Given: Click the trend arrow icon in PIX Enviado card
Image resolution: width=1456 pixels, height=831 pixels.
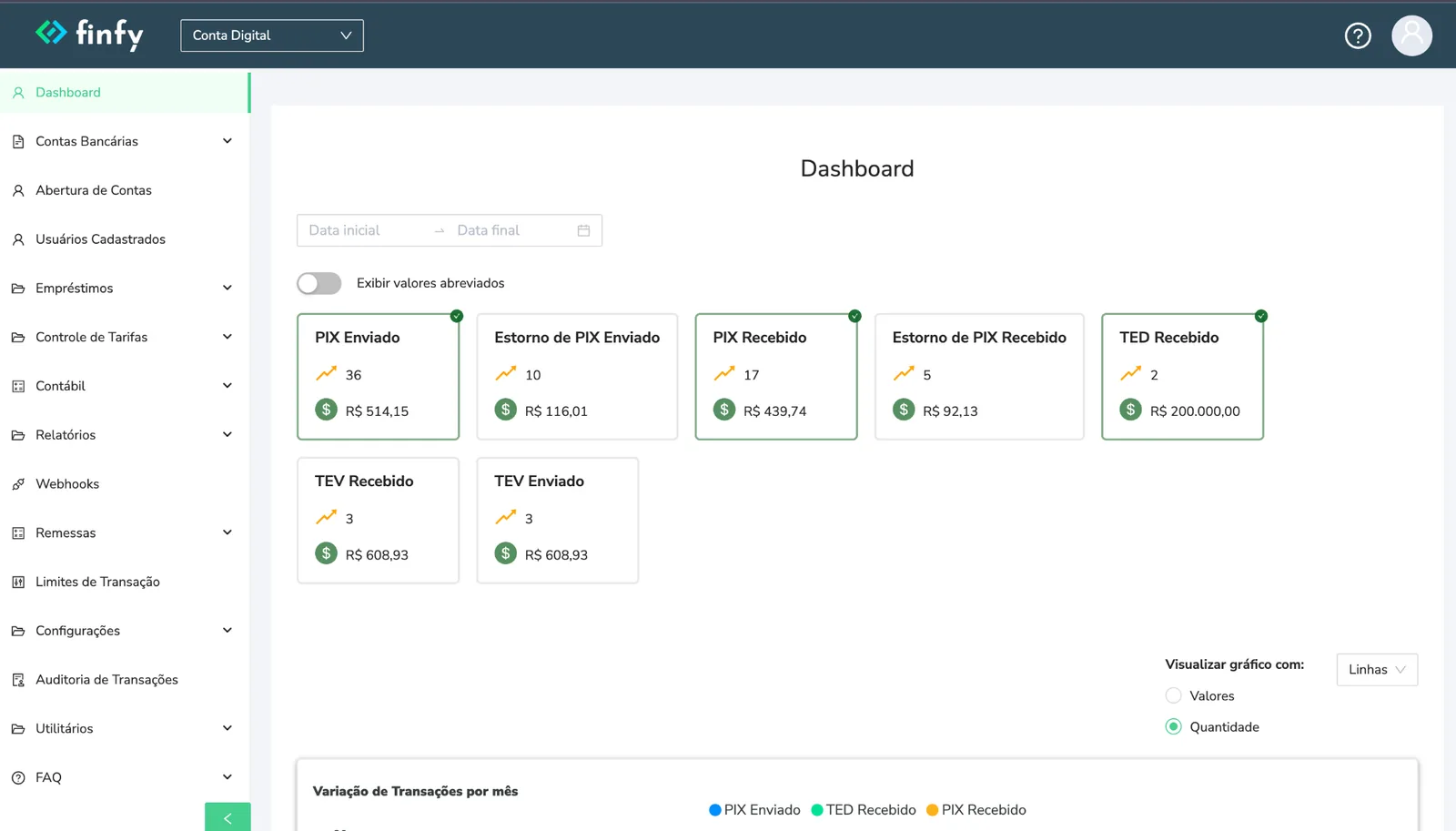Looking at the screenshot, I should (326, 373).
